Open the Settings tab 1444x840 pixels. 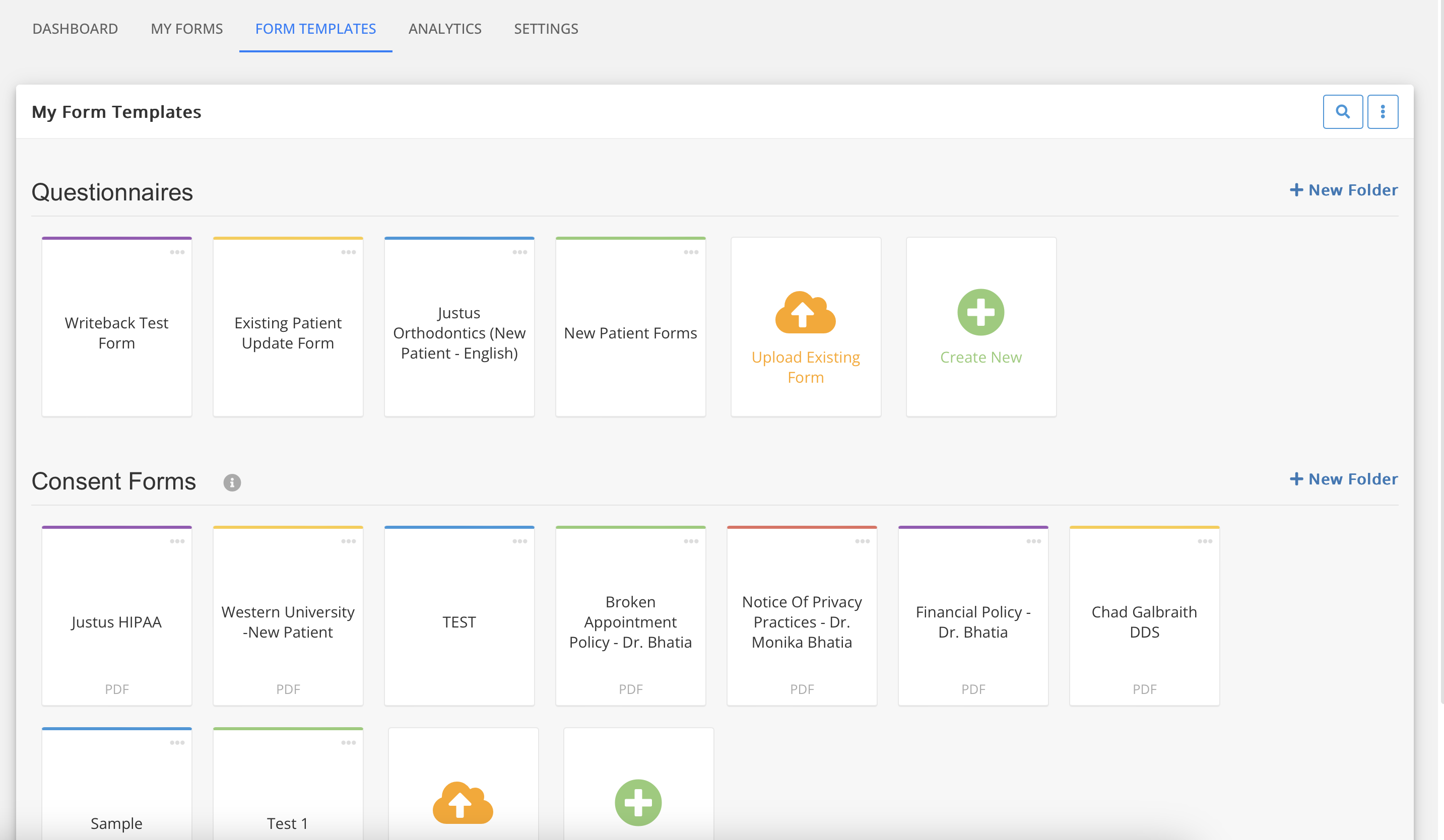point(546,28)
